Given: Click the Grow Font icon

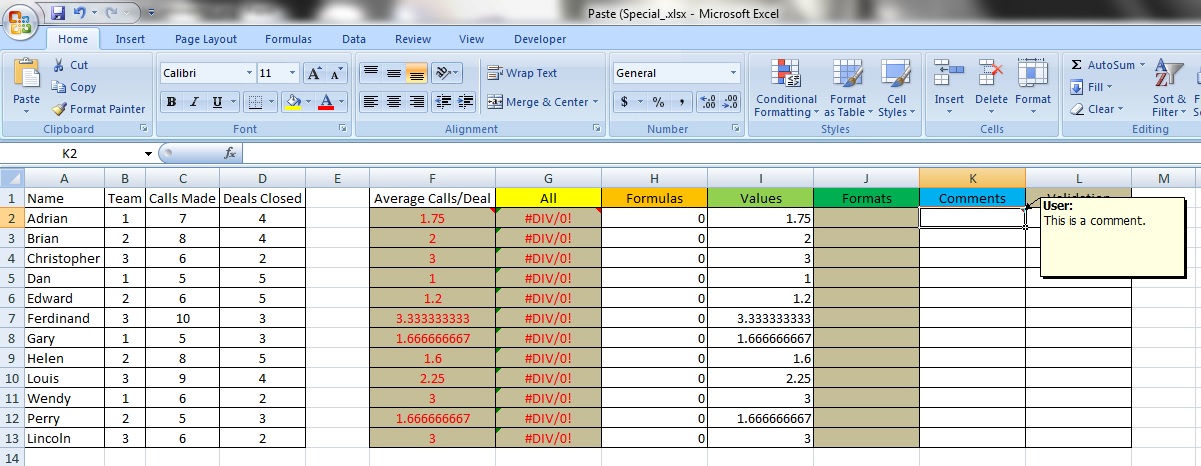Looking at the screenshot, I should [314, 73].
